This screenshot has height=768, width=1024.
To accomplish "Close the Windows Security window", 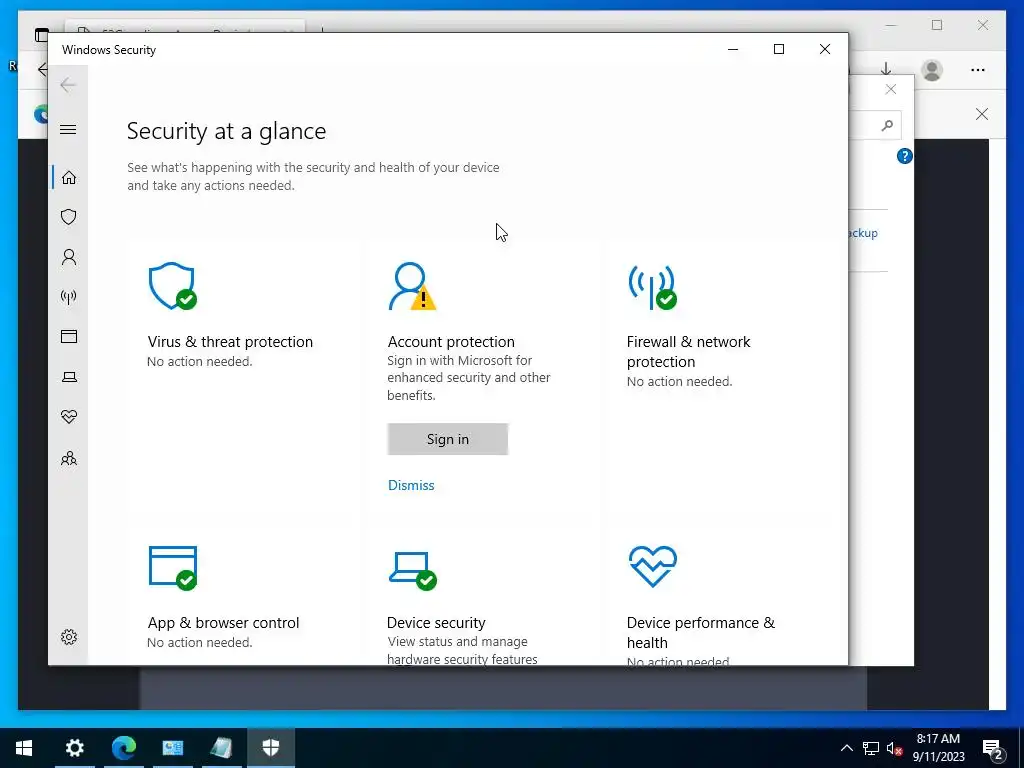I will [x=825, y=49].
